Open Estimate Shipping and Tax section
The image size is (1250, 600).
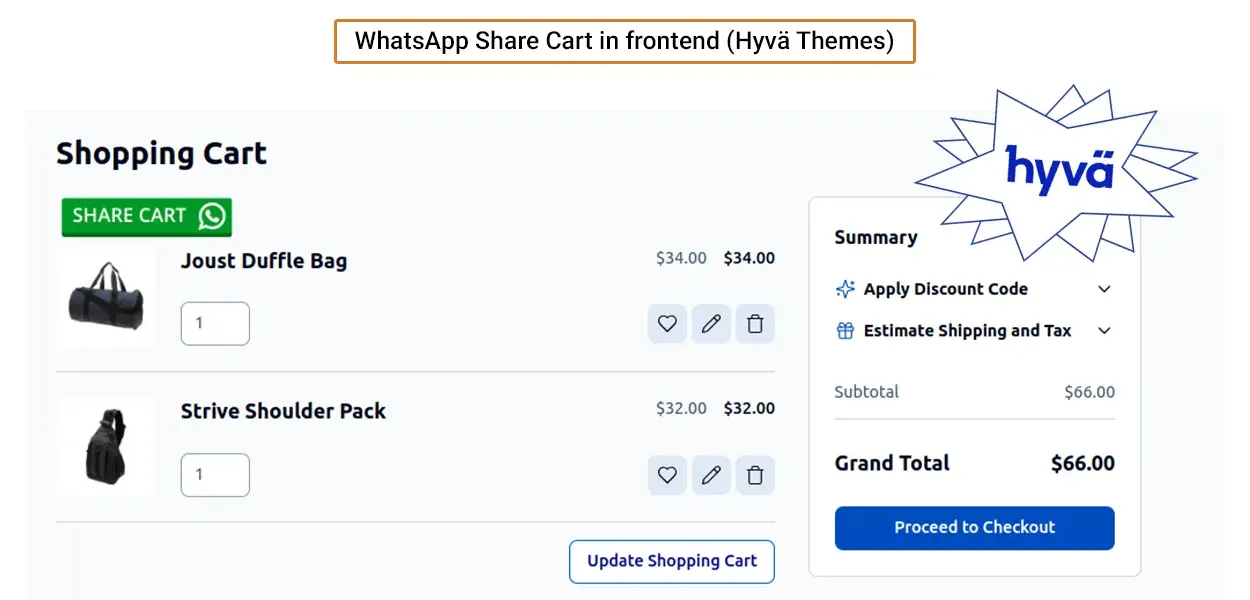(x=967, y=331)
